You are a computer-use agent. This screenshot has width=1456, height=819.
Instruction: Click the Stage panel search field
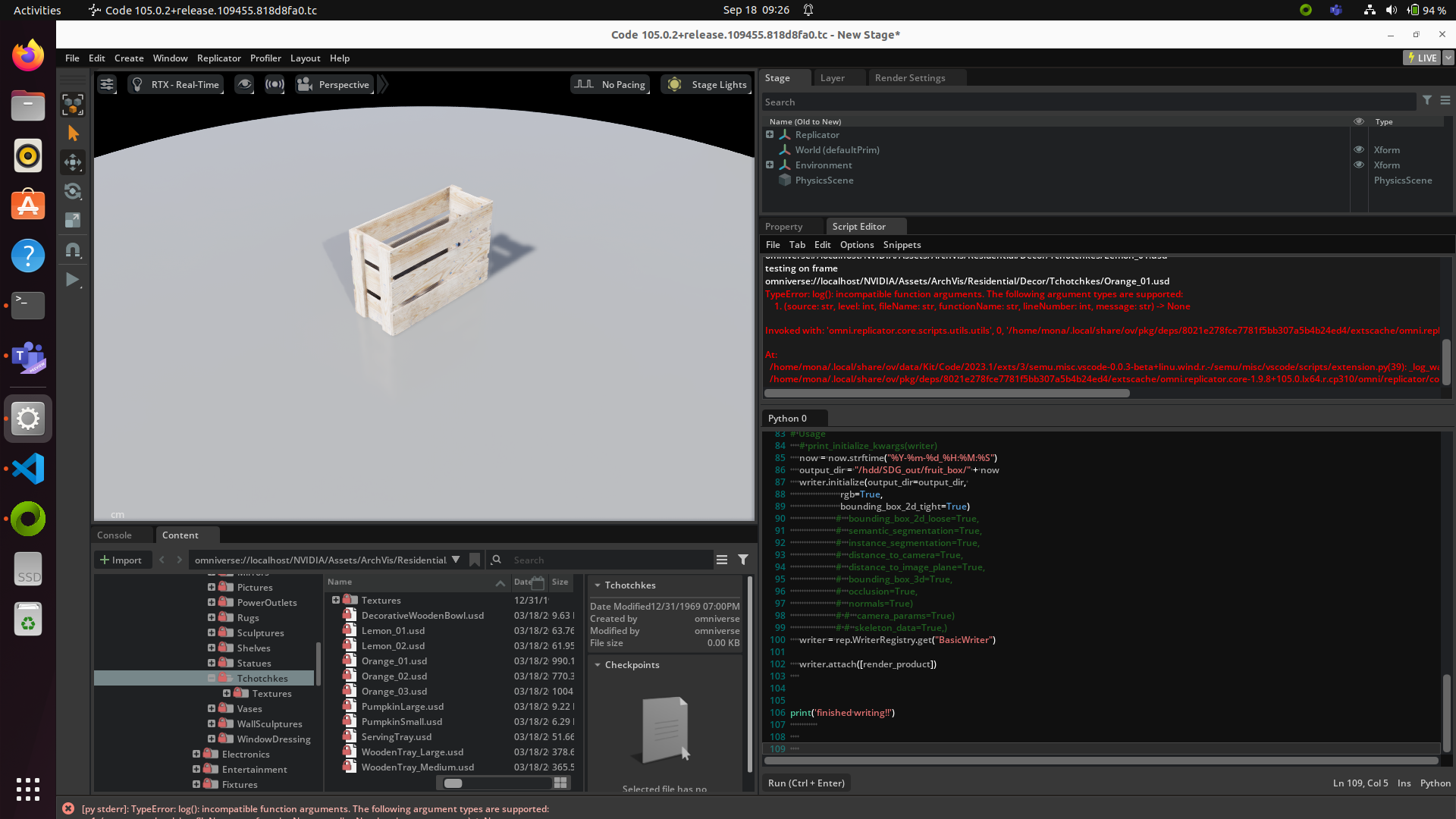[1088, 102]
